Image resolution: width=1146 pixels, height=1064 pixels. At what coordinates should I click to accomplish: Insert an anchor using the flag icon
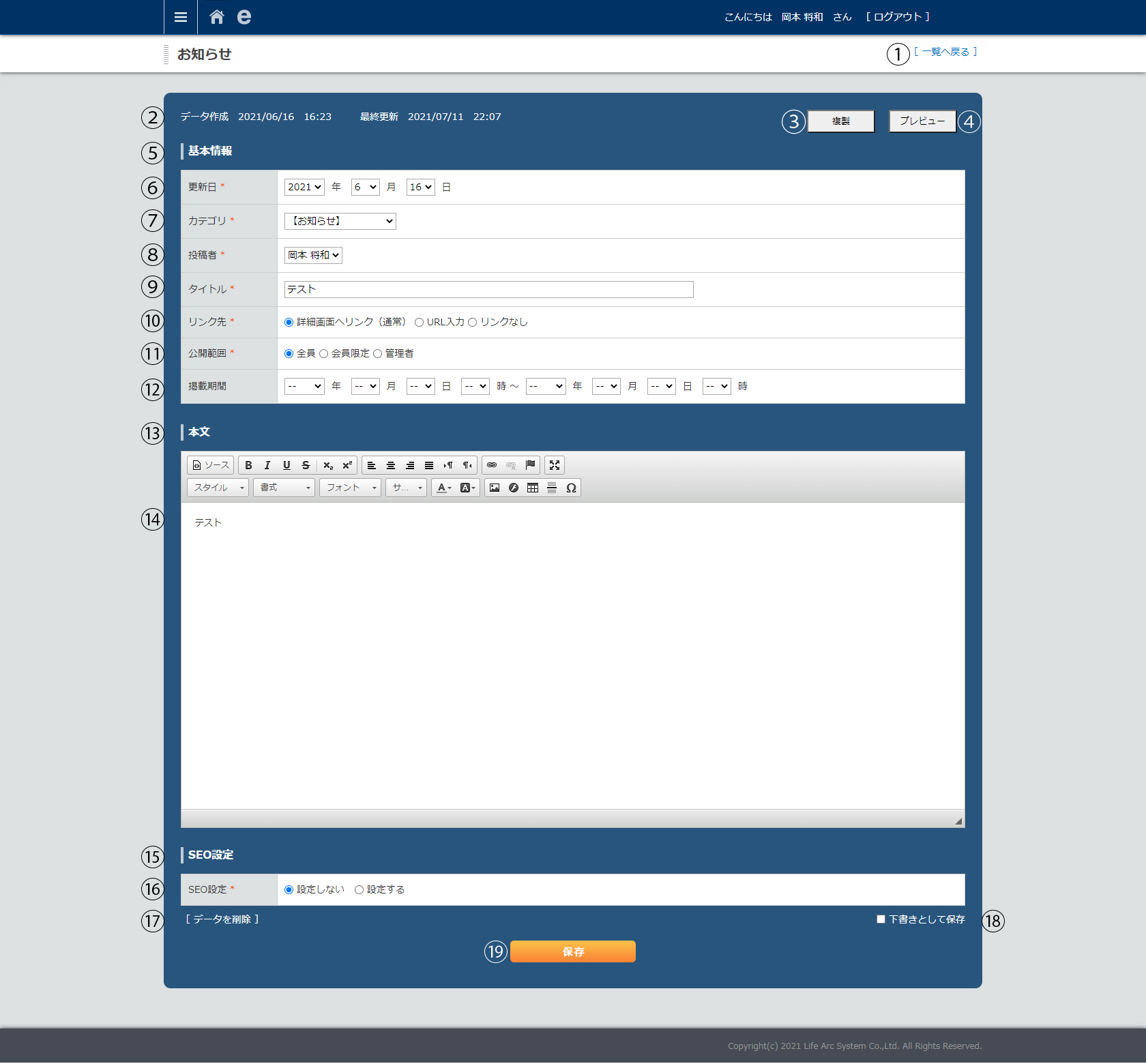click(x=530, y=465)
